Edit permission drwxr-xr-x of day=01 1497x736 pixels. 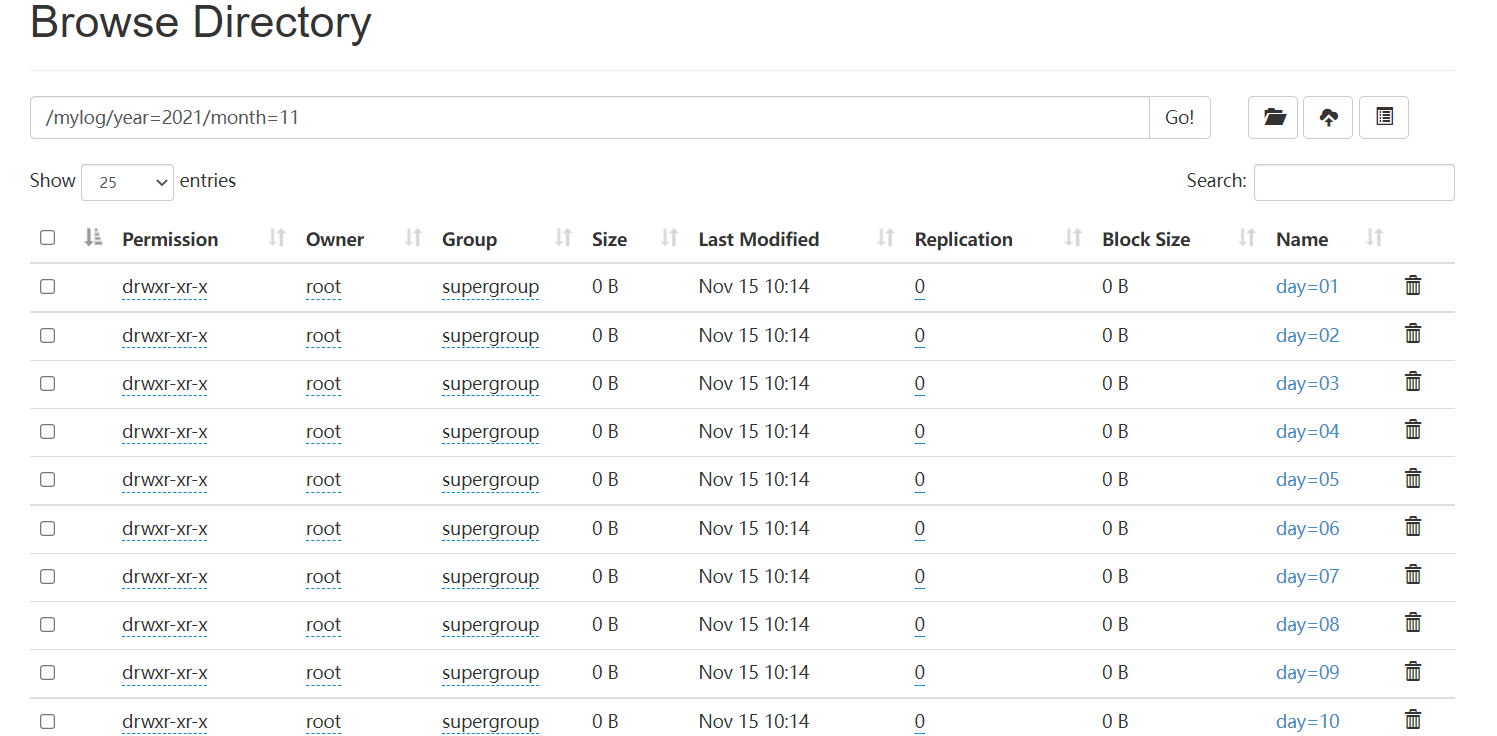pyautogui.click(x=165, y=287)
